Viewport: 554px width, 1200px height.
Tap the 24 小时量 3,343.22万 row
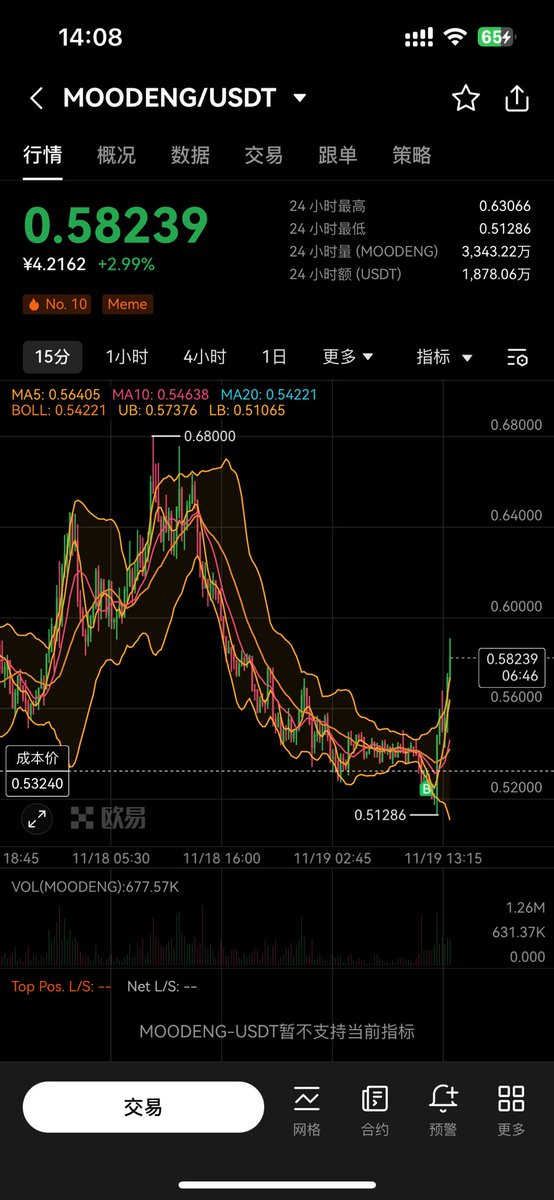pyautogui.click(x=410, y=252)
